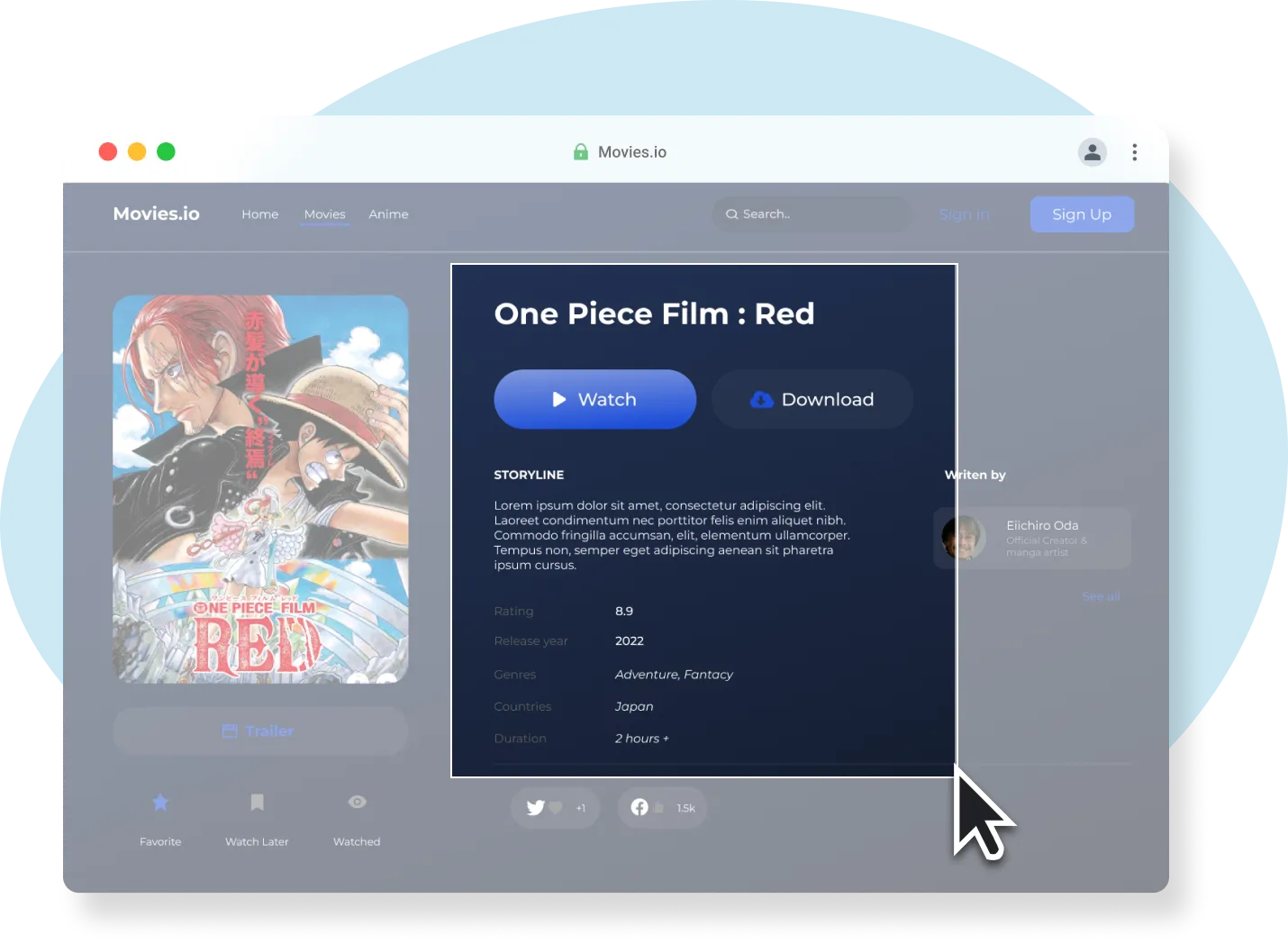Click the play triangle icon in Watch
This screenshot has width=1288, height=944.
[x=559, y=399]
